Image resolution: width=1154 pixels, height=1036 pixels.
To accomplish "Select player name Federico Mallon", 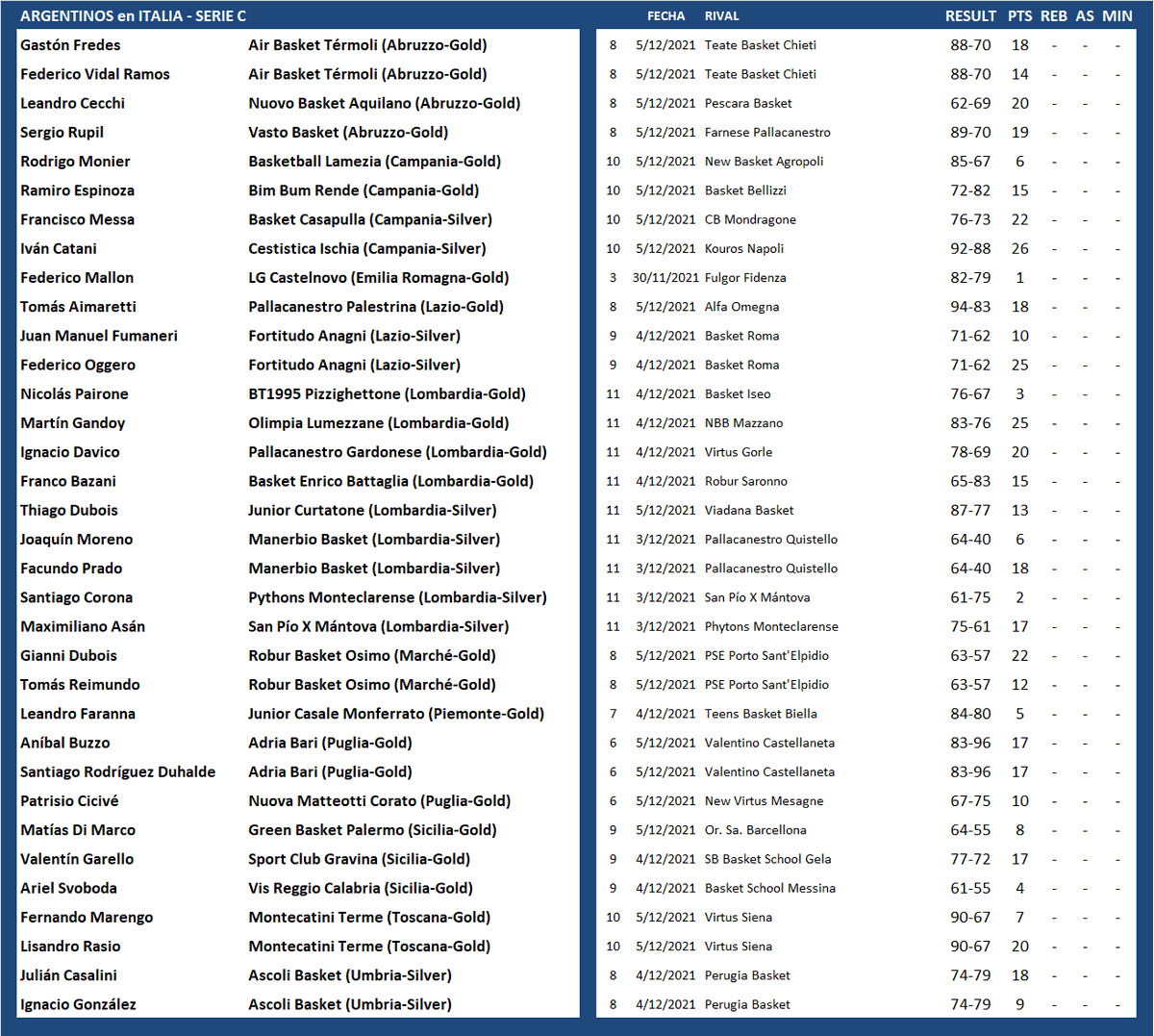I will pos(77,278).
